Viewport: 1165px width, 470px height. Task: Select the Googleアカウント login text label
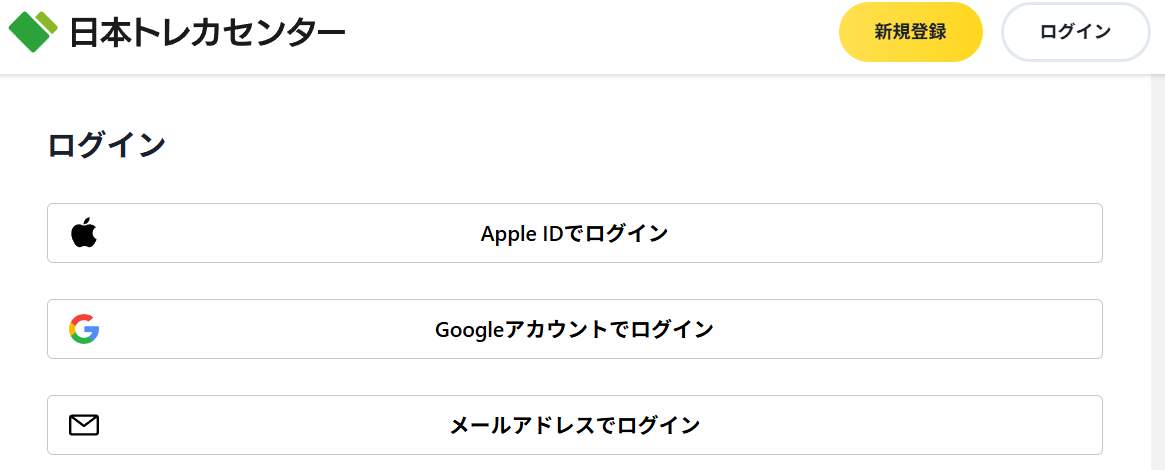coord(574,329)
